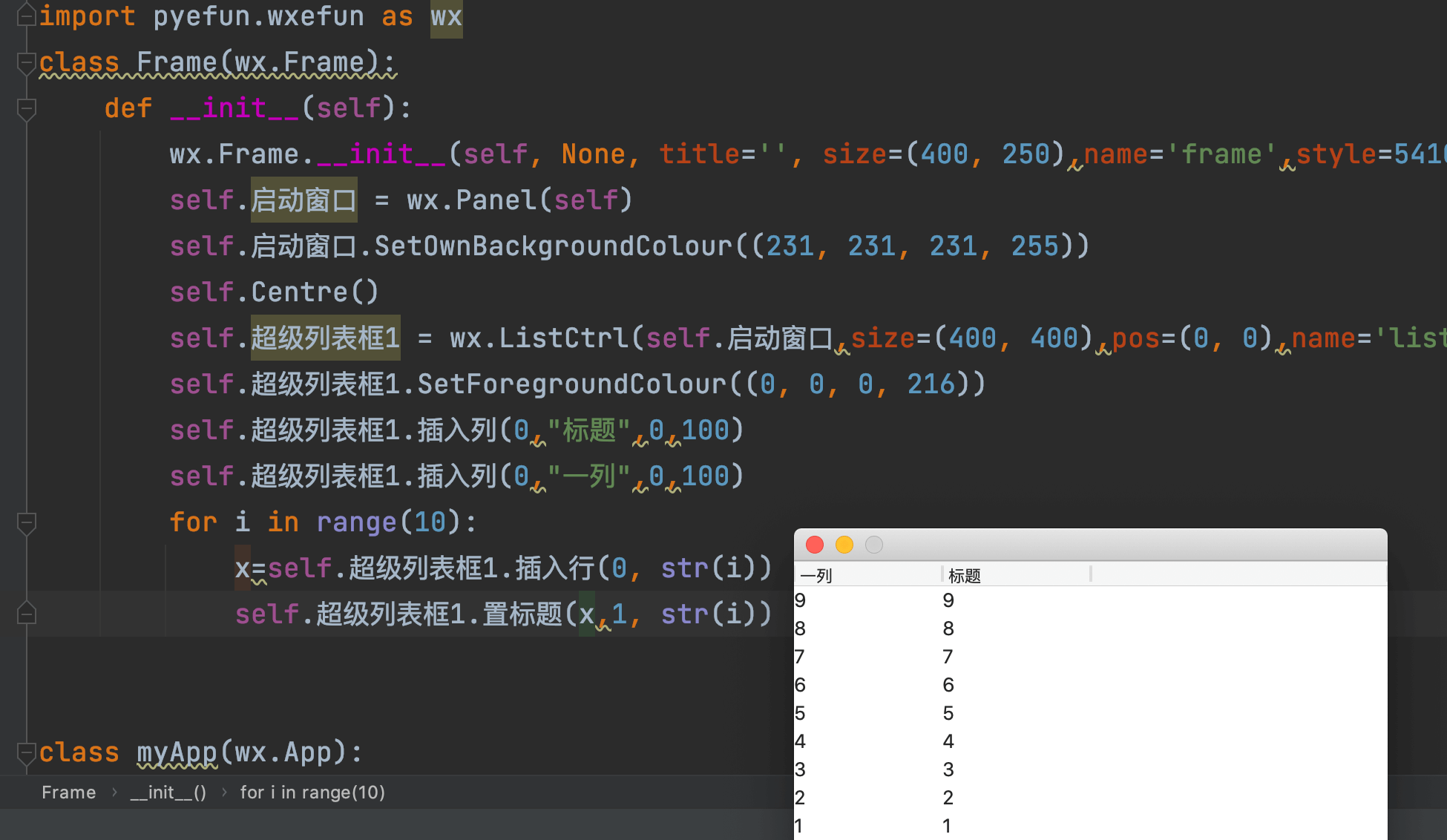The image size is (1447, 840).
Task: Click the 一列 column header
Action: (867, 575)
